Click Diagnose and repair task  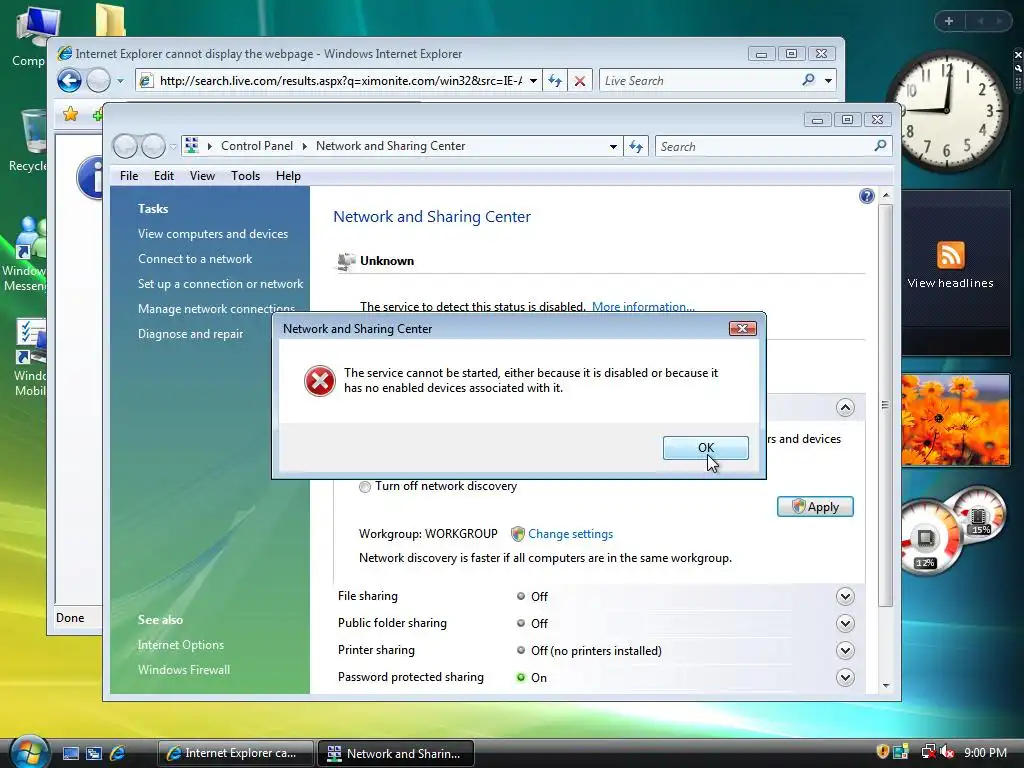click(190, 334)
